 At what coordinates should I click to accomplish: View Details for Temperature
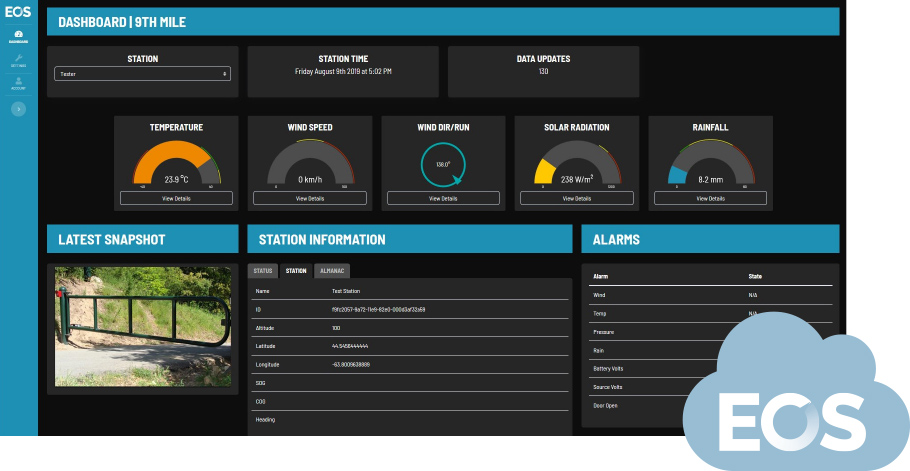[x=176, y=198]
